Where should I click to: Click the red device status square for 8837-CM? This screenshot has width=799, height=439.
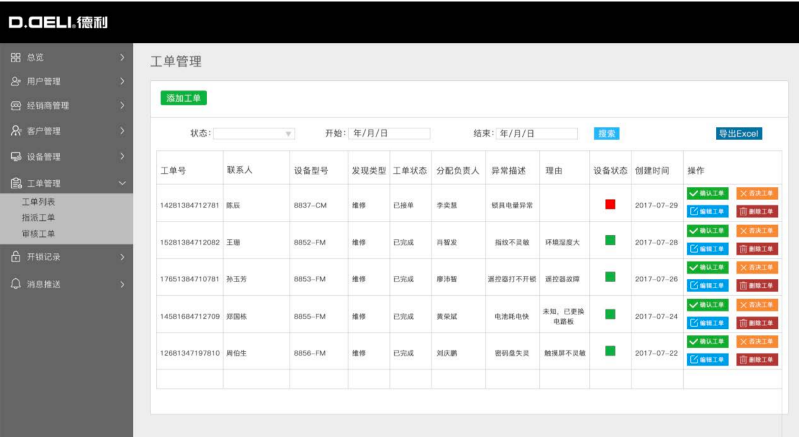(610, 204)
